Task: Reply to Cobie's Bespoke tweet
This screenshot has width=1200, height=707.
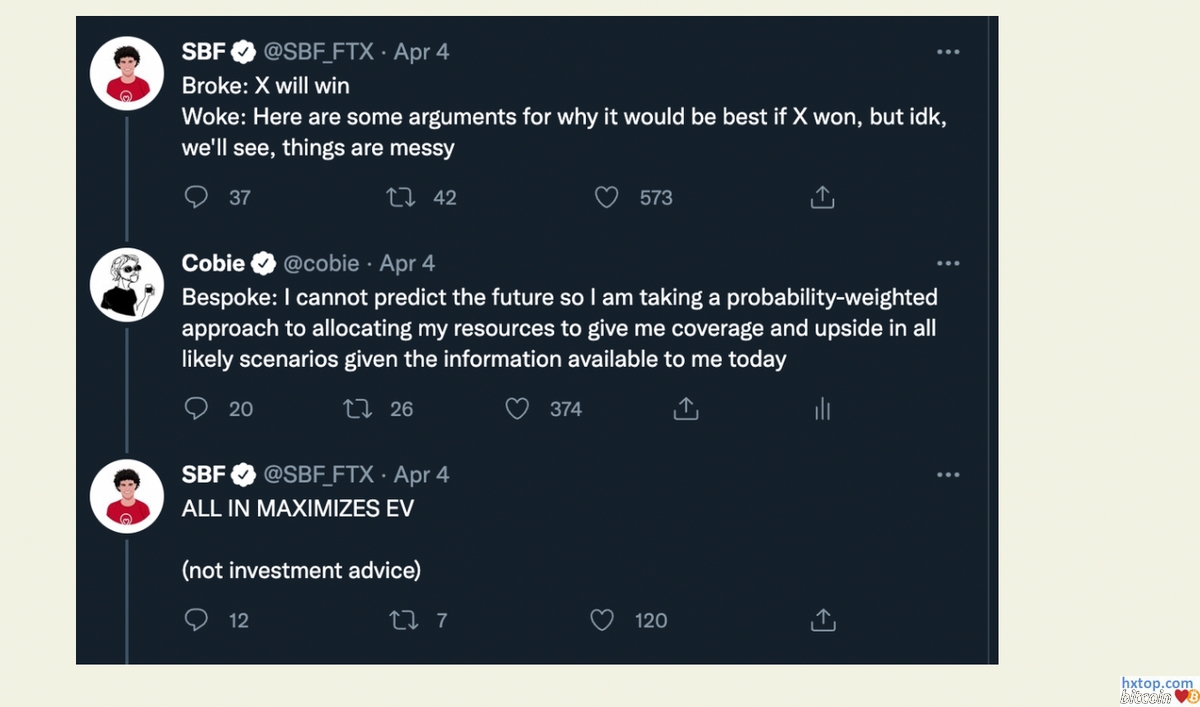Action: point(197,408)
